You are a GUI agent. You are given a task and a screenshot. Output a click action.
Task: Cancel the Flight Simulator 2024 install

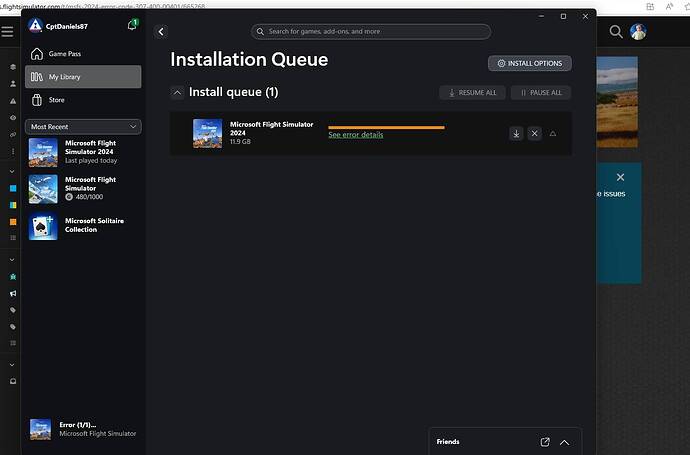tap(534, 134)
